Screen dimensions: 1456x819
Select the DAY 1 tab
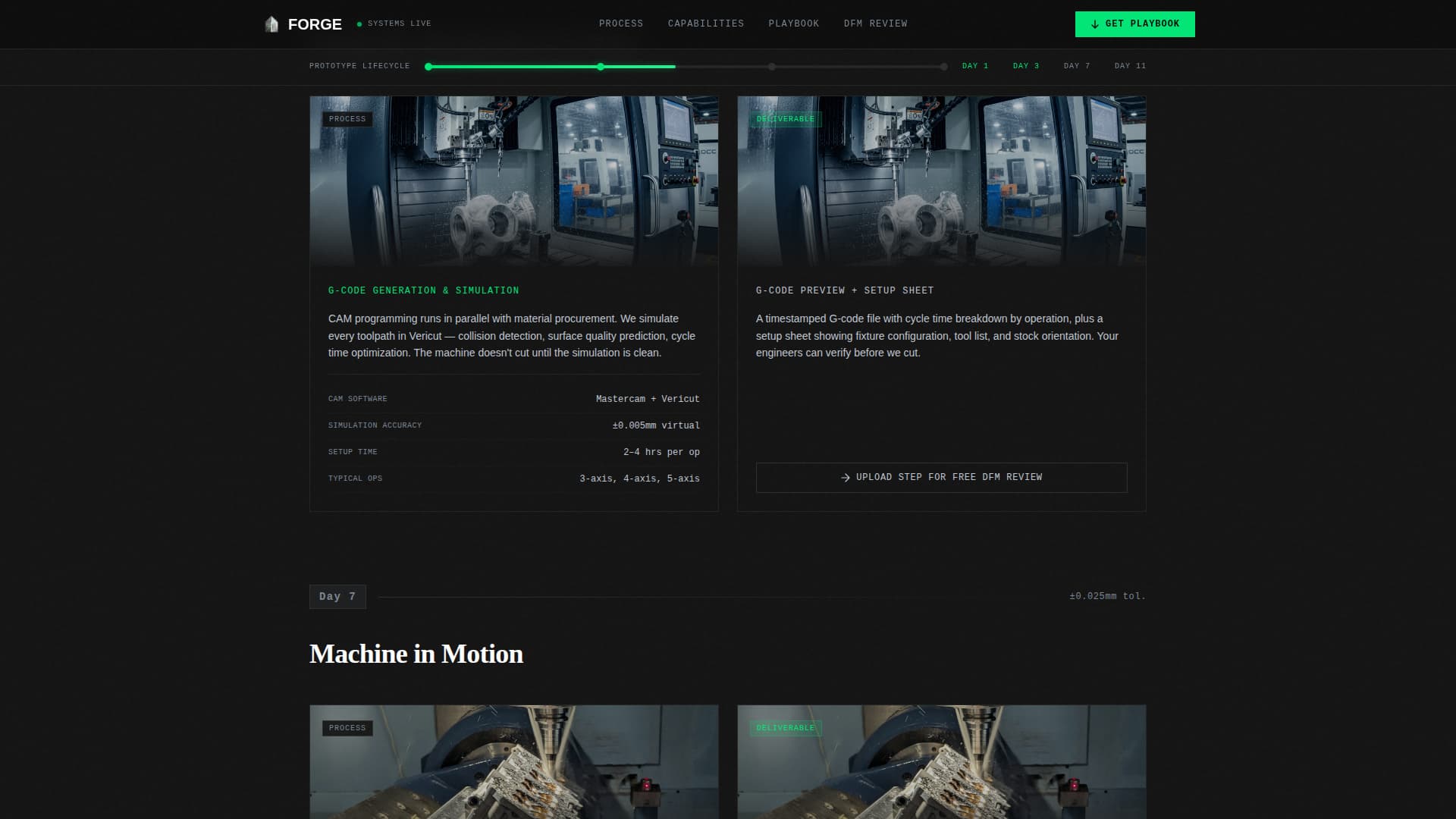click(x=974, y=66)
